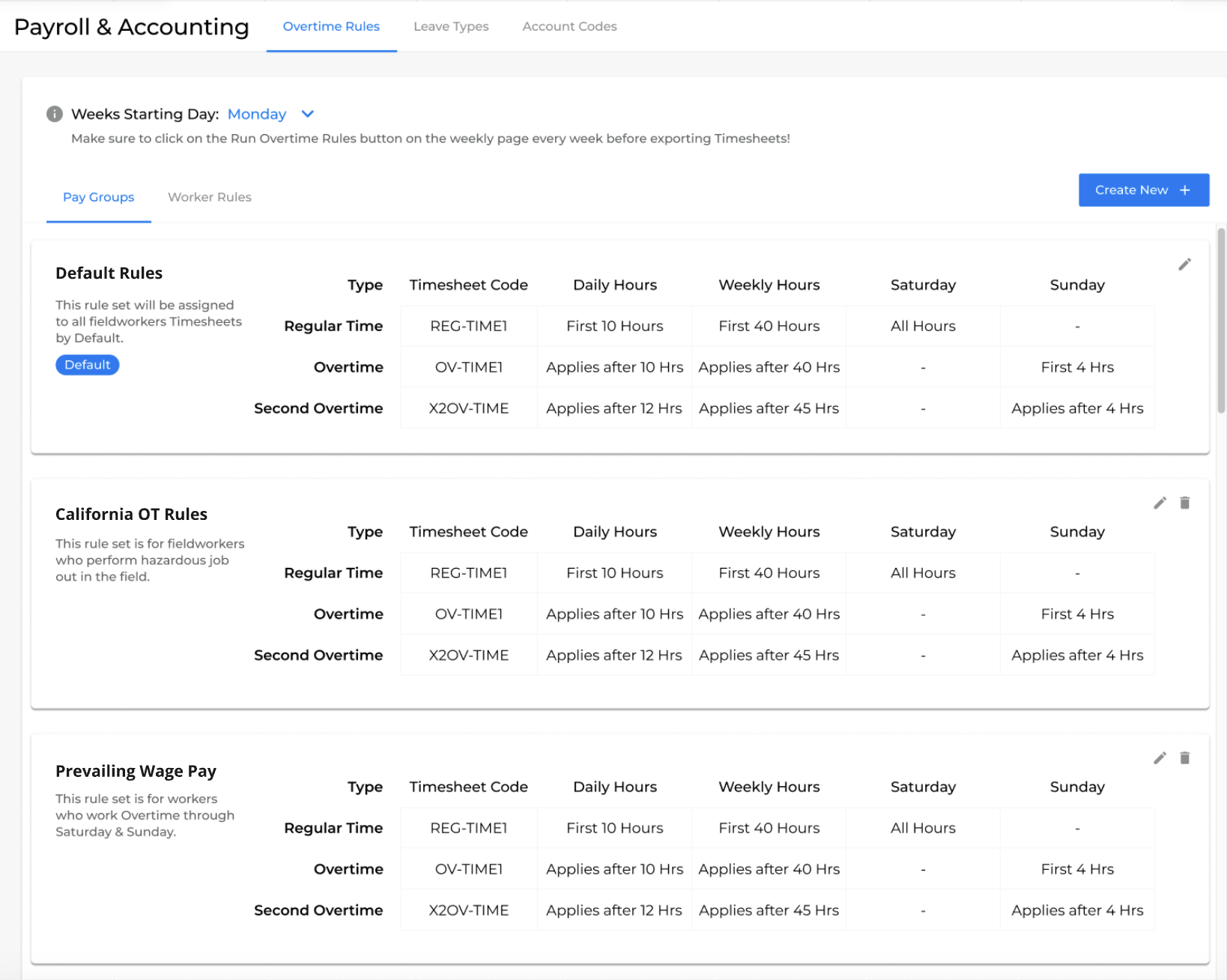Select the Pay Groups sub-tab

pos(99,197)
